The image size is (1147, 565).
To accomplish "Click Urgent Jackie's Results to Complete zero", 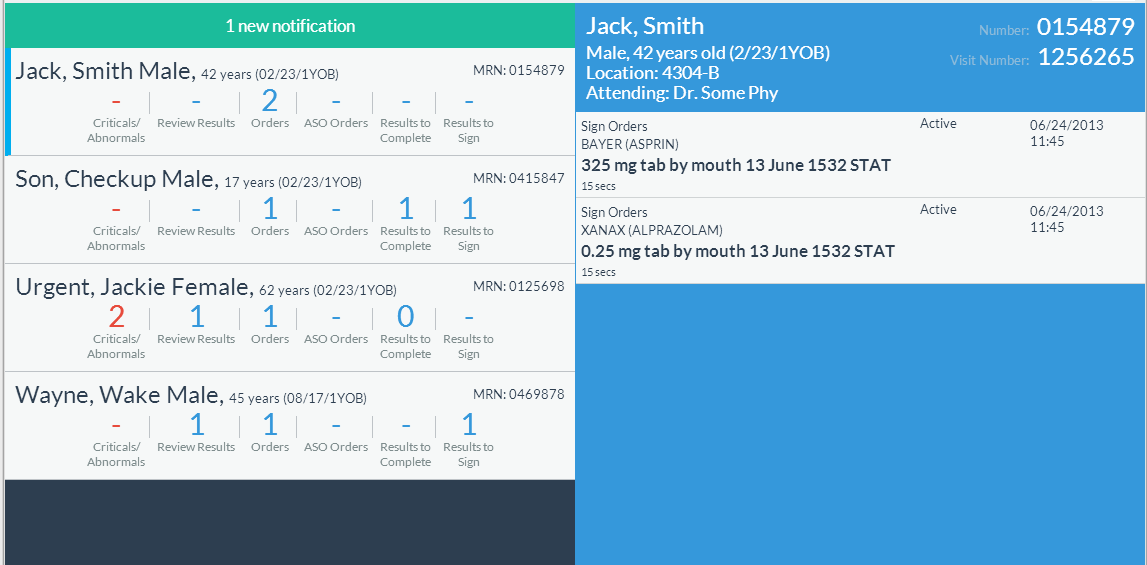I will [x=405, y=317].
